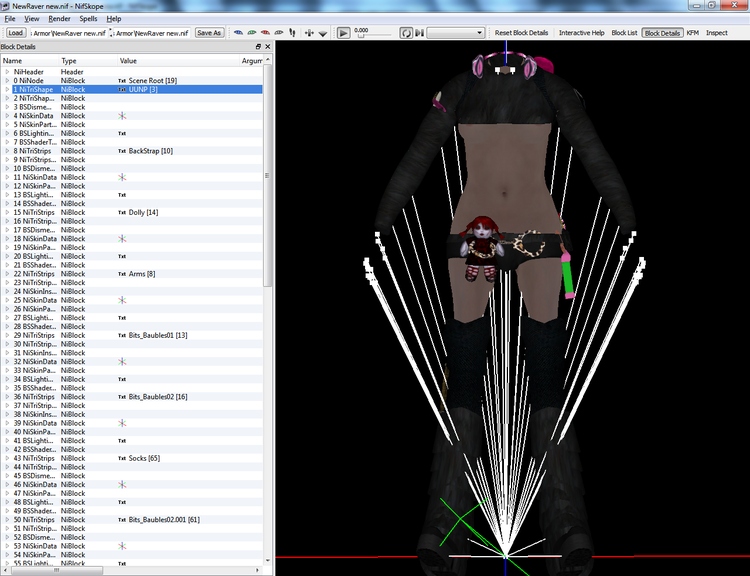Image resolution: width=750 pixels, height=576 pixels.
Task: Open the animation sequence dropdown
Action: click(x=455, y=33)
